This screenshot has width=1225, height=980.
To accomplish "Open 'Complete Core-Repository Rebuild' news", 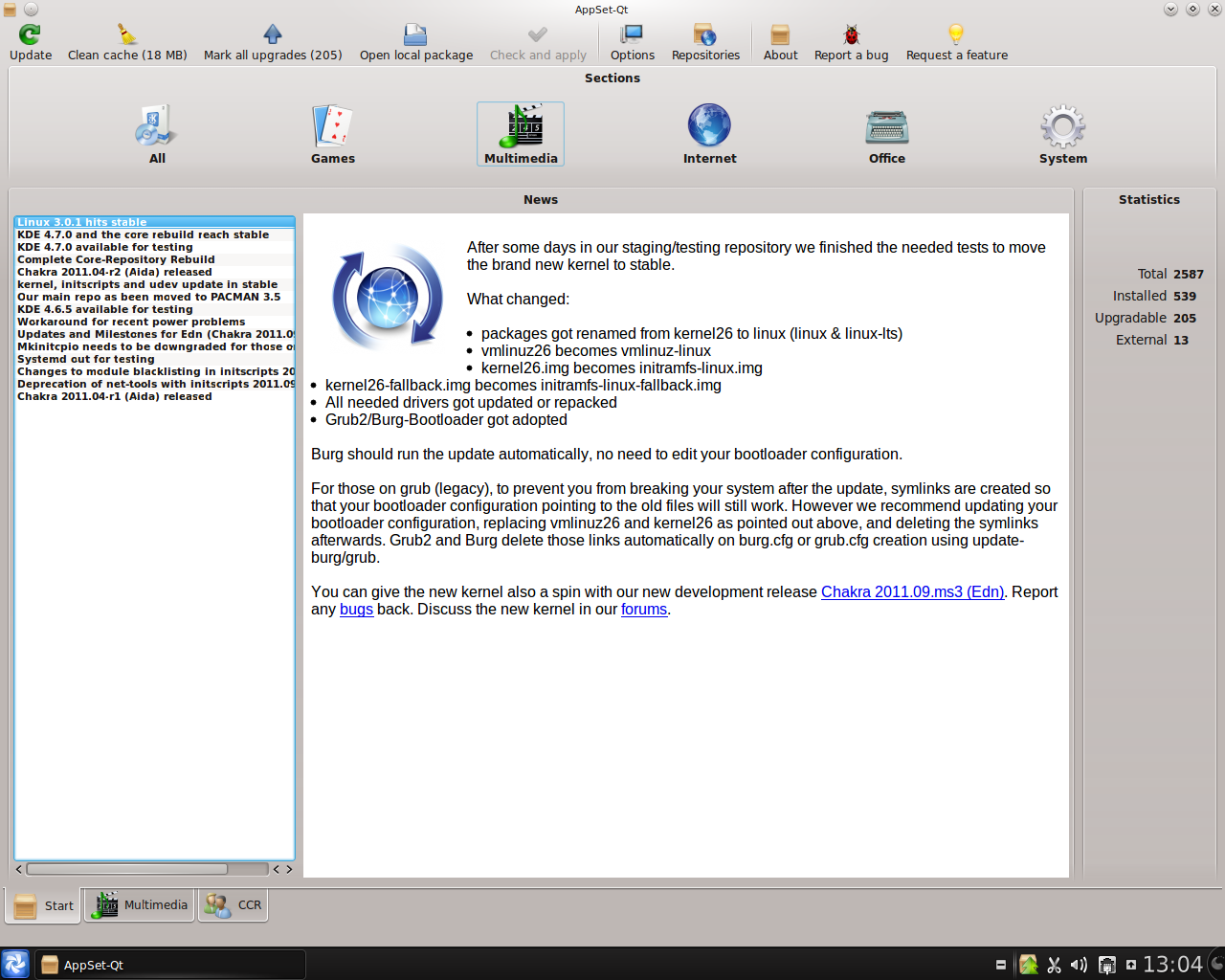I will (154, 259).
